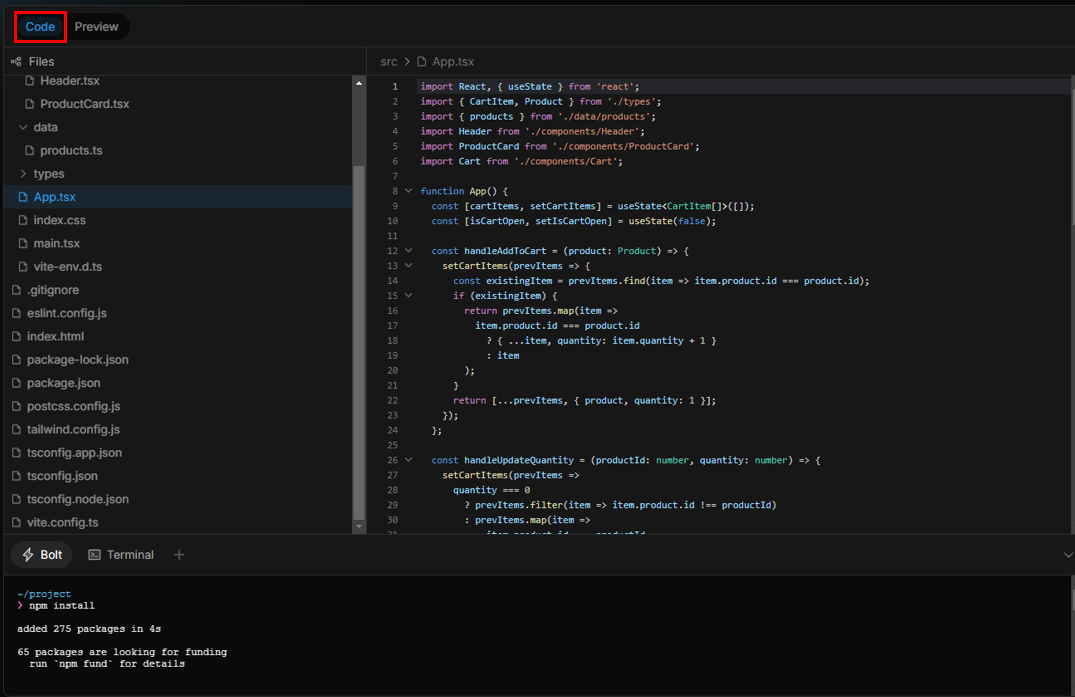Click the file tree scroll-up arrow
Screen dimensions: 1075x697
tap(359, 83)
